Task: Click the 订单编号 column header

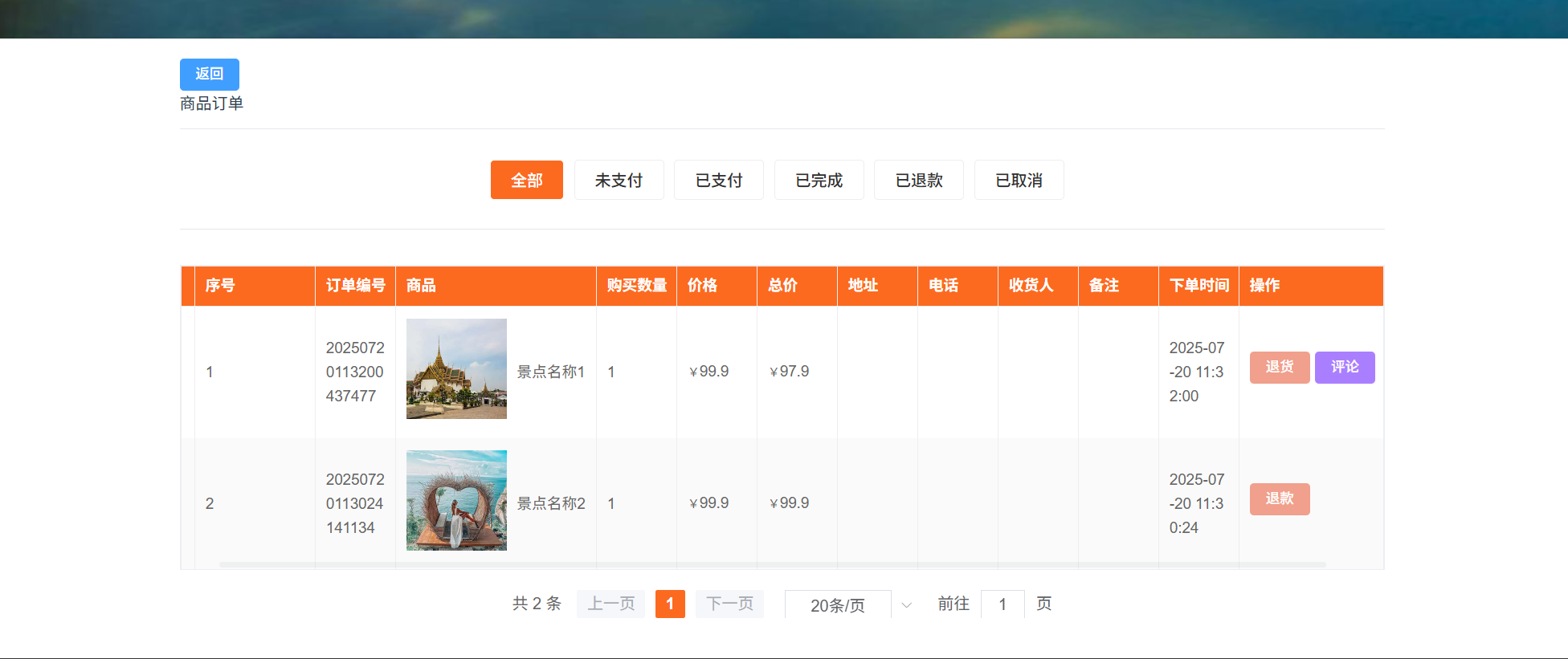Action: [x=355, y=286]
